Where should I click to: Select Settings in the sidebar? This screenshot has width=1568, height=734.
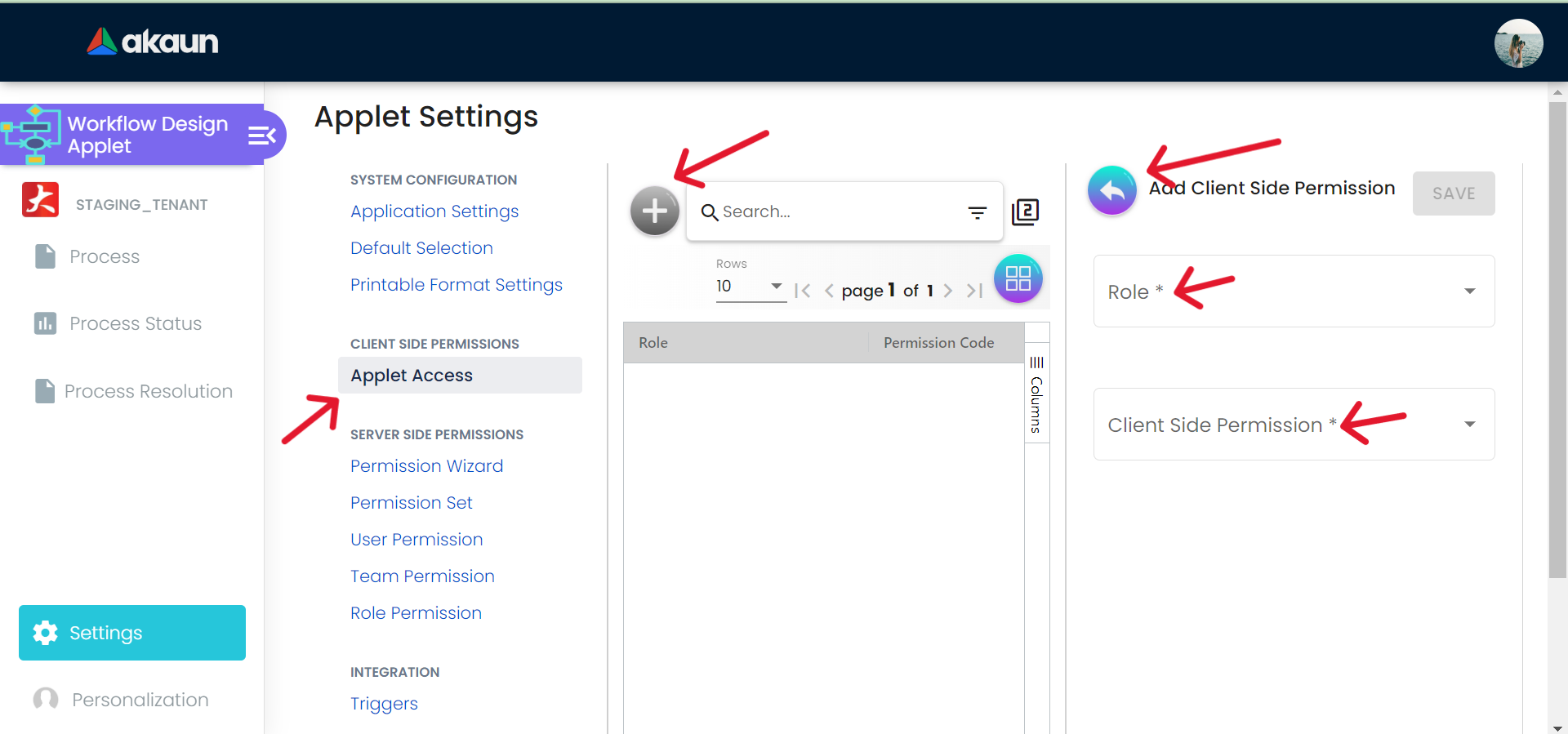tap(132, 633)
